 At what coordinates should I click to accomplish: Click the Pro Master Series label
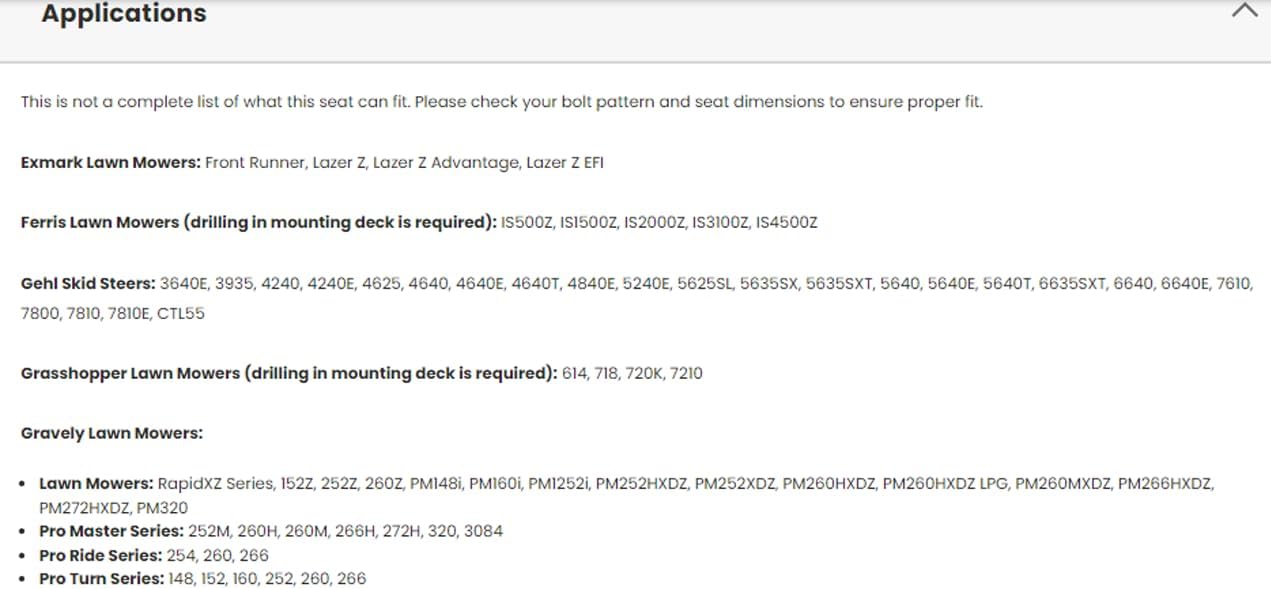(111, 531)
